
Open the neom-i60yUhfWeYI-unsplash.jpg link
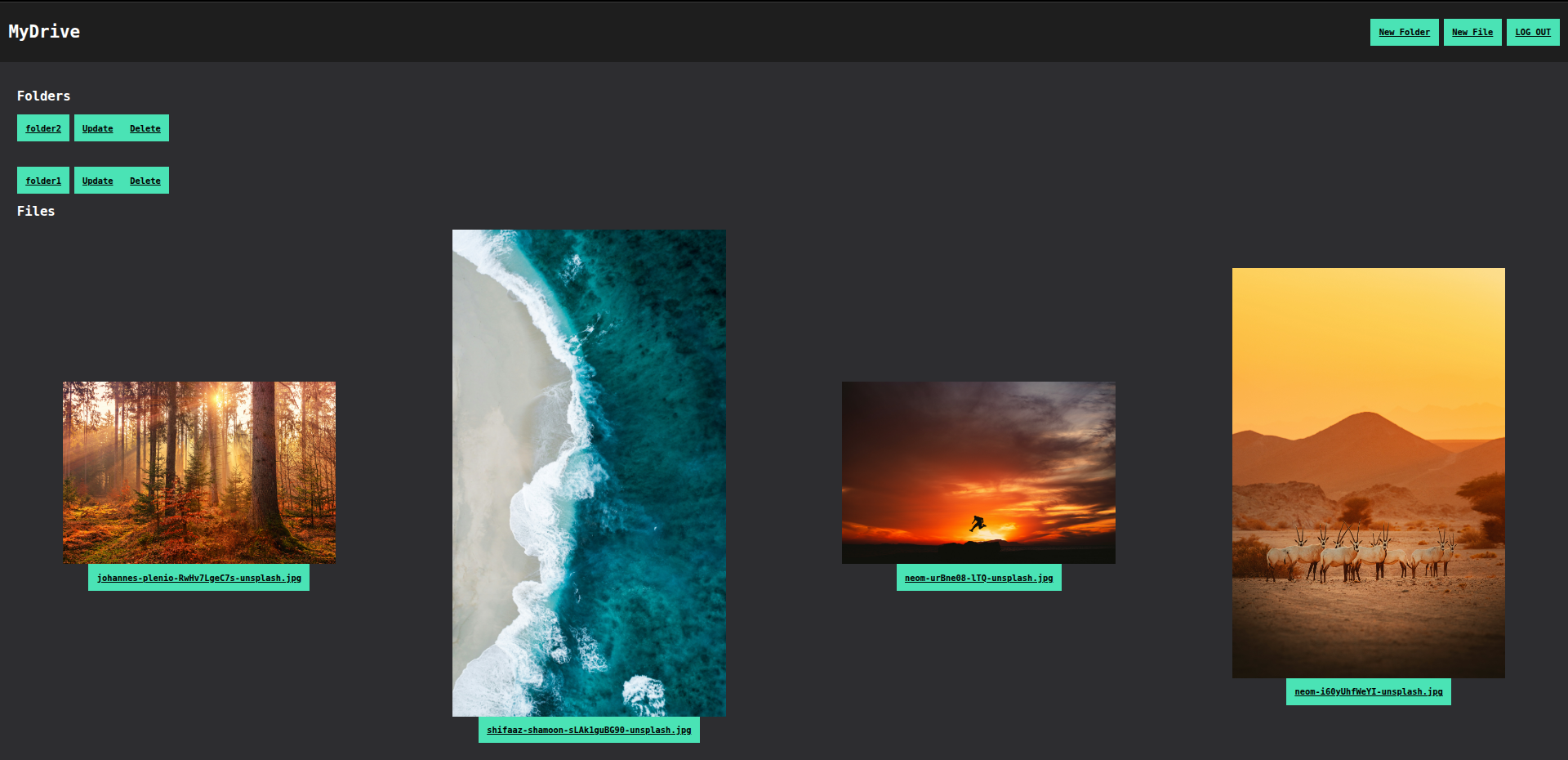click(1369, 691)
